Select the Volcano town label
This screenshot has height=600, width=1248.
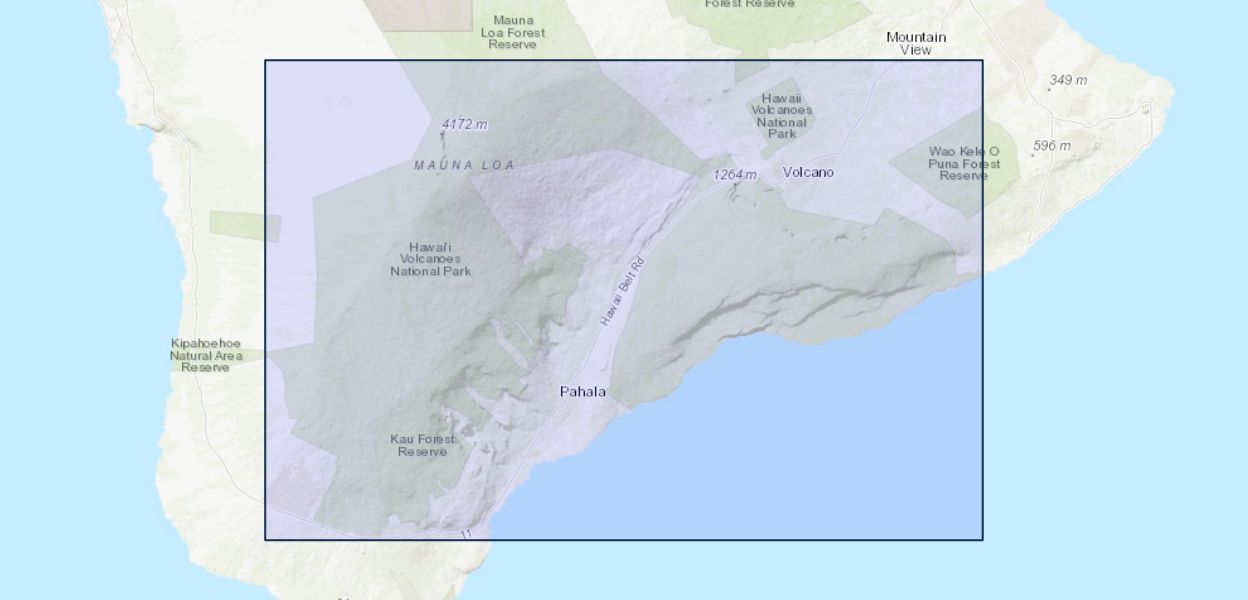(x=808, y=172)
